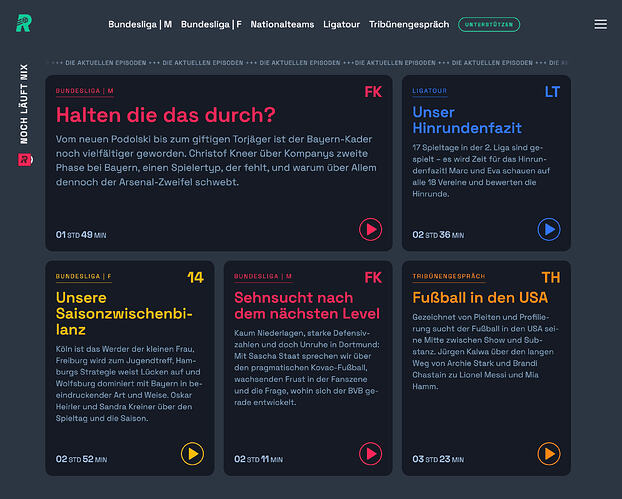Open the 'Bundesliga | F' nav item
622x499 pixels.
[211, 25]
